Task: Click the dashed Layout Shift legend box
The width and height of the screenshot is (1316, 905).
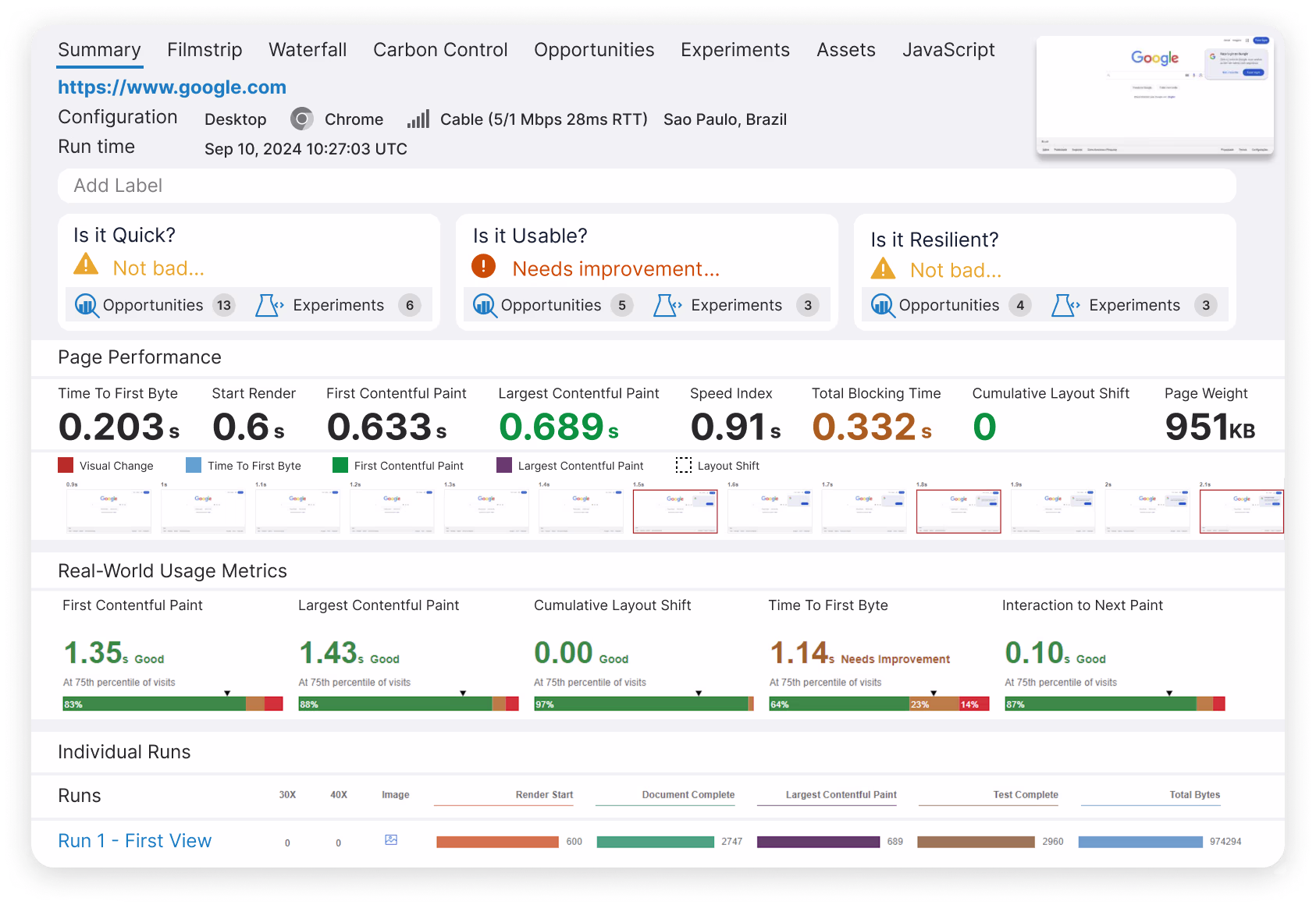Action: pyautogui.click(x=684, y=465)
